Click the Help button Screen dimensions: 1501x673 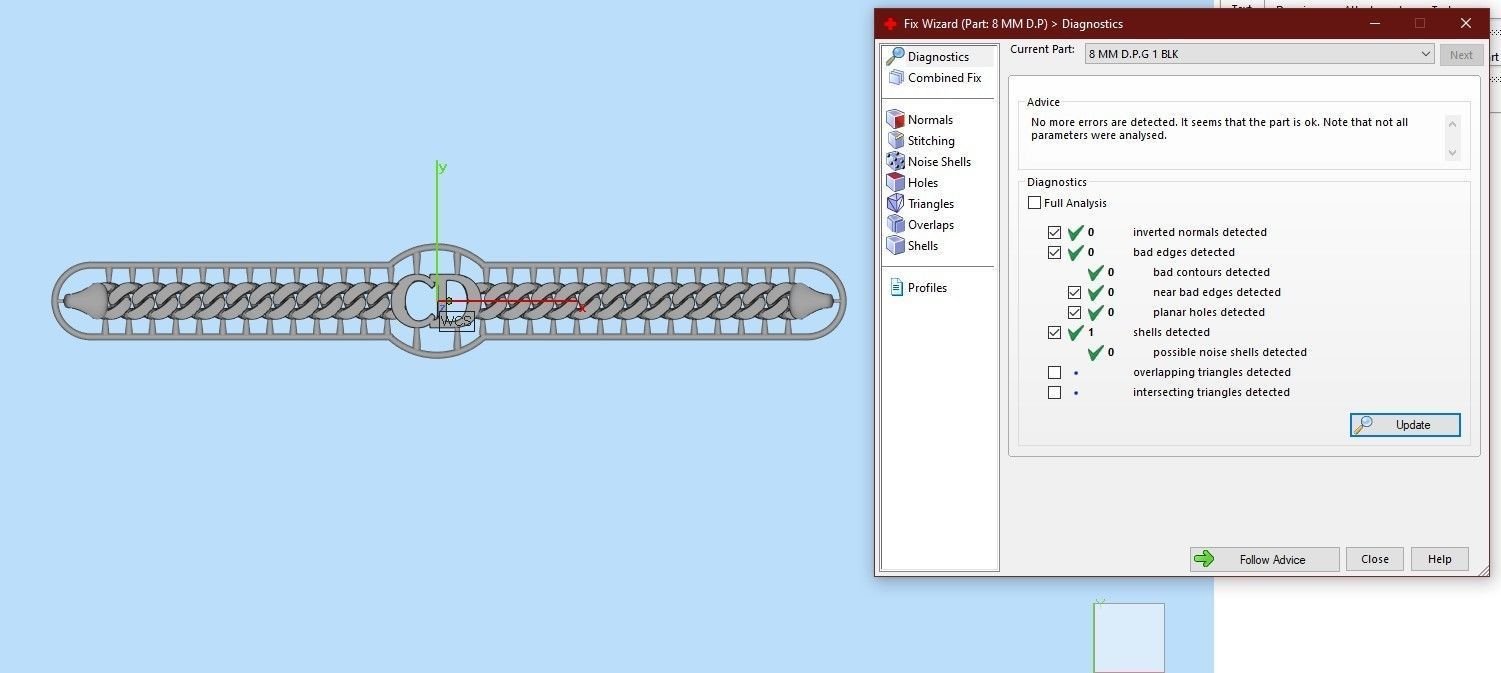click(x=1439, y=559)
